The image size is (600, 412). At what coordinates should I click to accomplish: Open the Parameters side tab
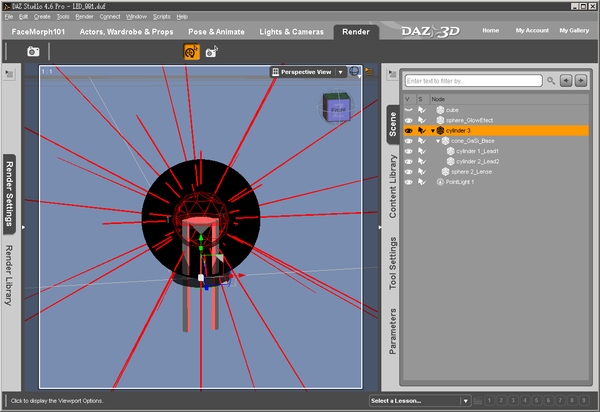pos(393,331)
